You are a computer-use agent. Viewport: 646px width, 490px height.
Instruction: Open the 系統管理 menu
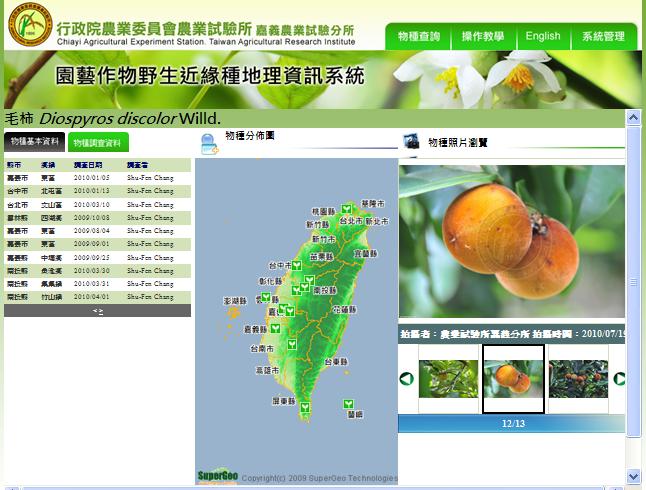click(x=603, y=36)
